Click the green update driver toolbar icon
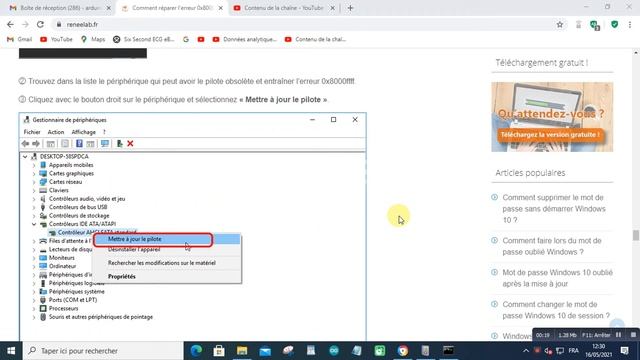This screenshot has height=360, width=640. click(x=119, y=144)
